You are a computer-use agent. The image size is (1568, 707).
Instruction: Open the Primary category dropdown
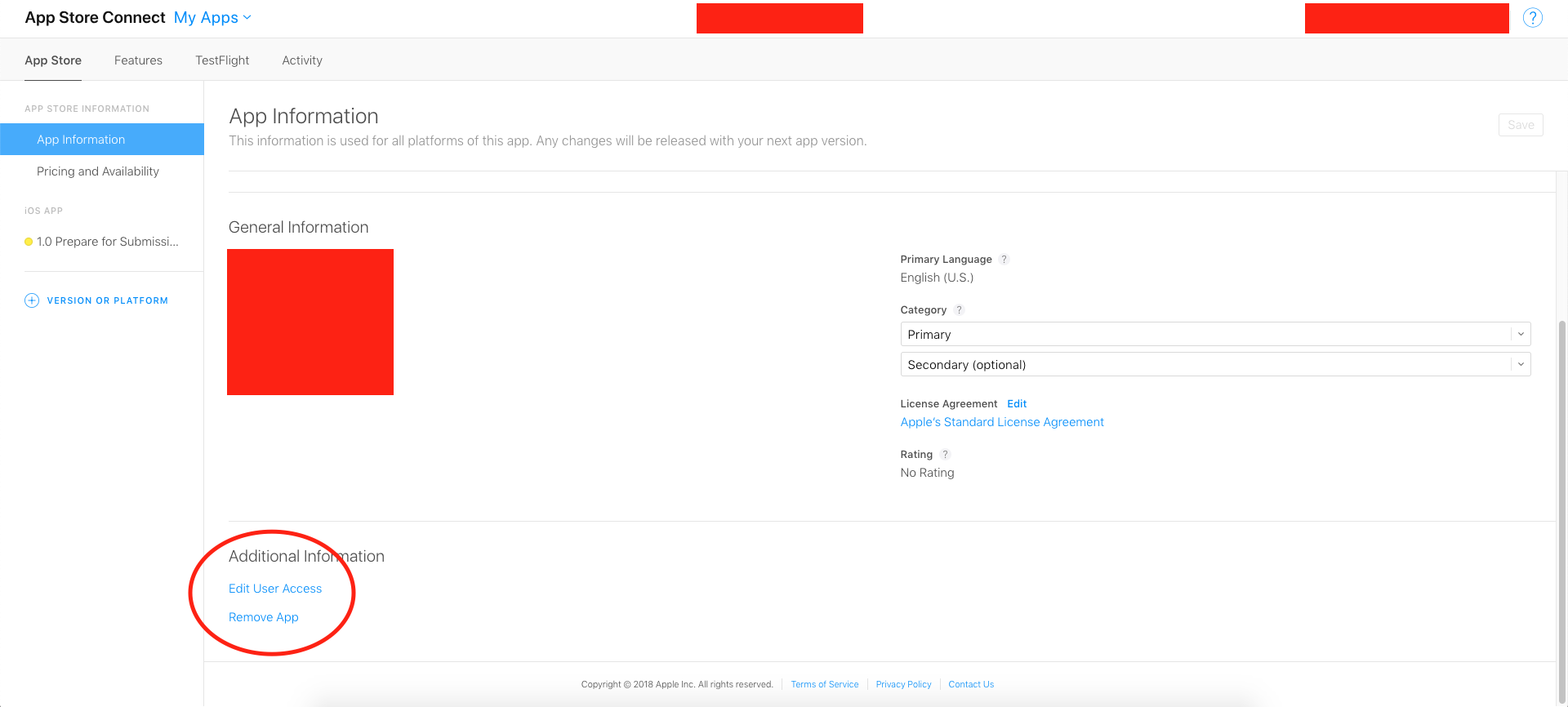coord(1215,335)
